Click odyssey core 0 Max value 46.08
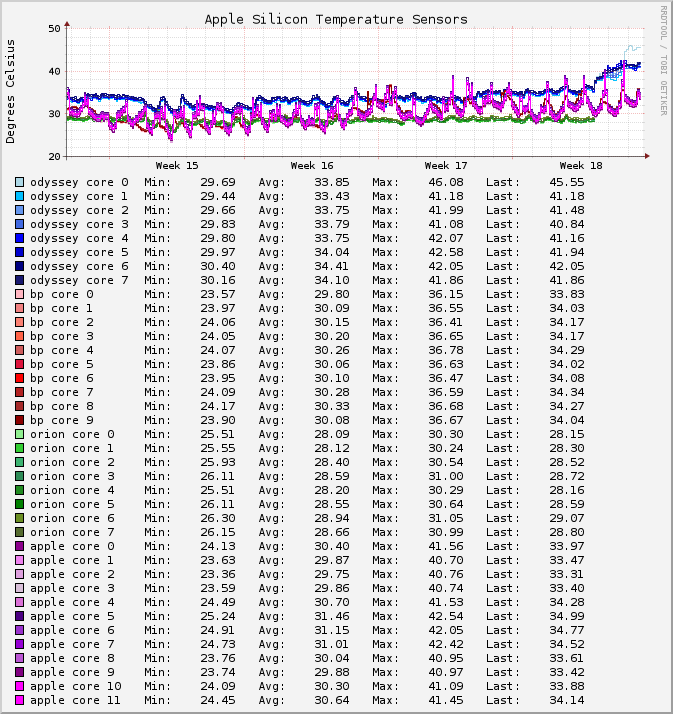This screenshot has height=714, width=673. click(446, 182)
